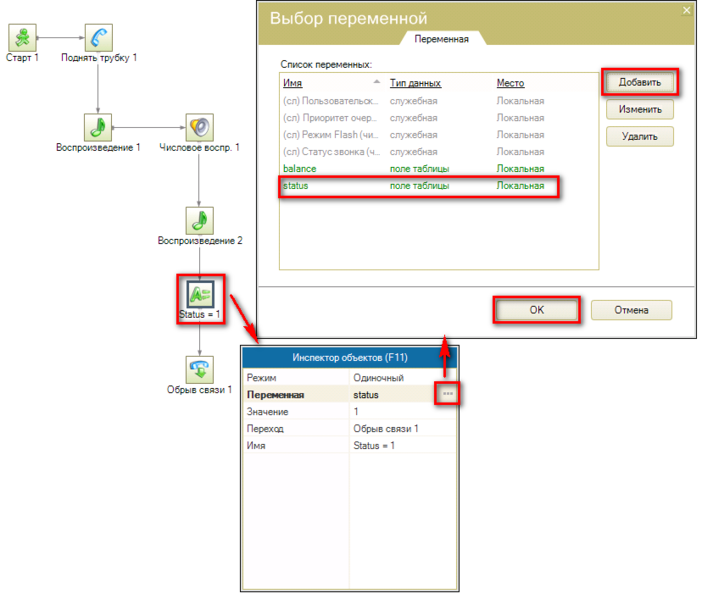702x599 pixels.
Task: Select the Воспроизведение 1 music note node
Action: point(98,127)
